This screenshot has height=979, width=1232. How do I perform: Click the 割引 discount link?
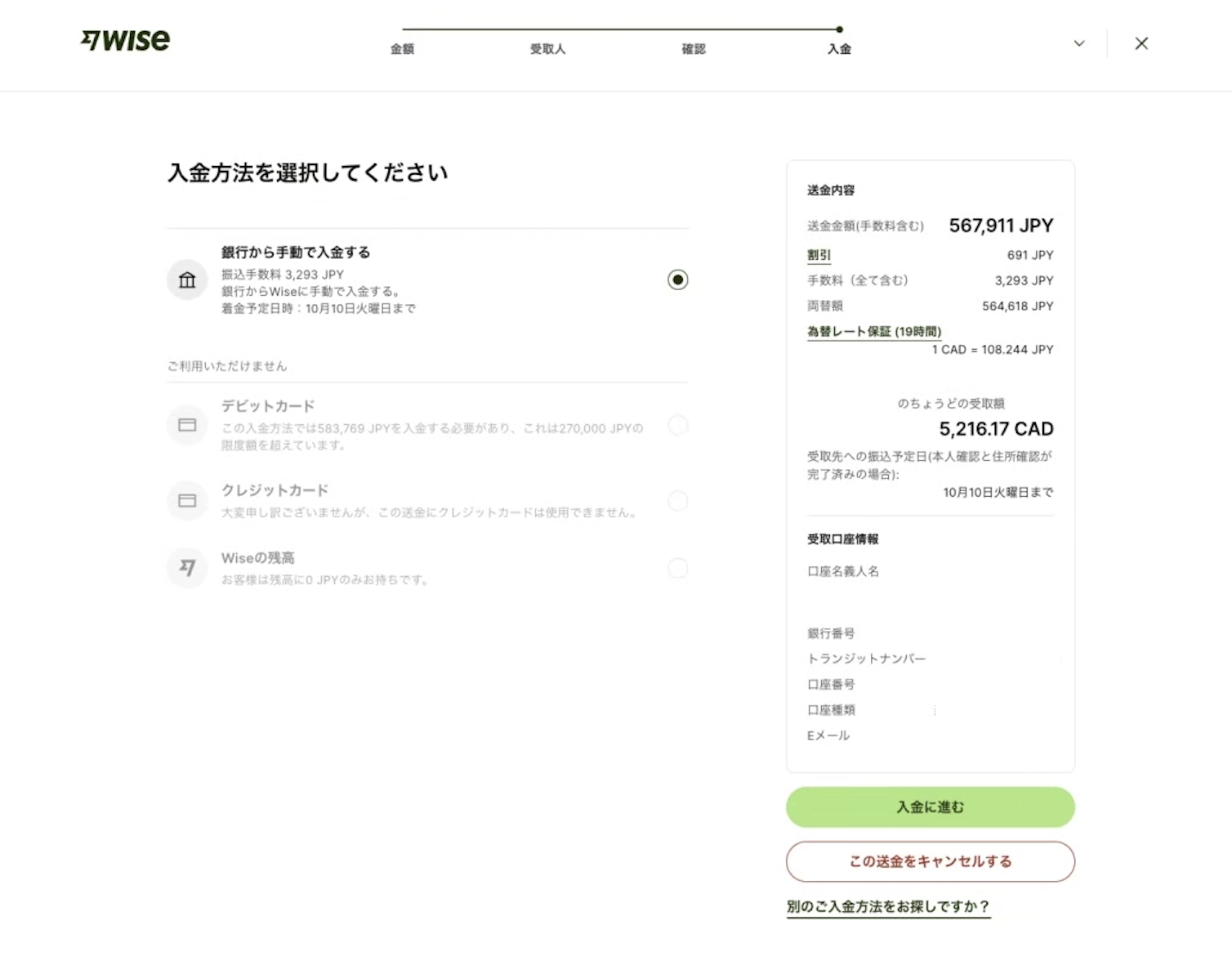coord(819,255)
